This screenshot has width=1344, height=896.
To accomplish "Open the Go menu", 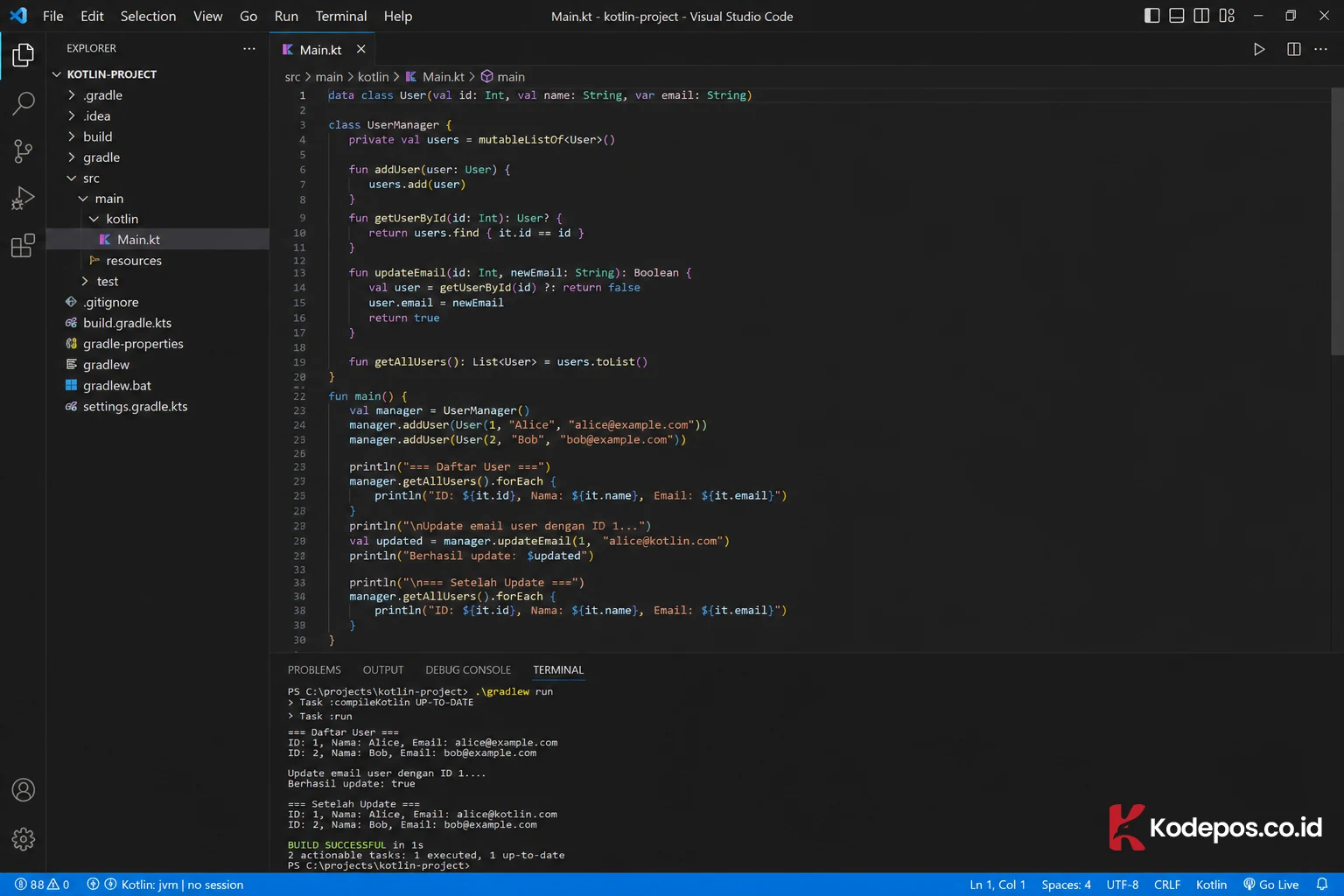I will [248, 16].
